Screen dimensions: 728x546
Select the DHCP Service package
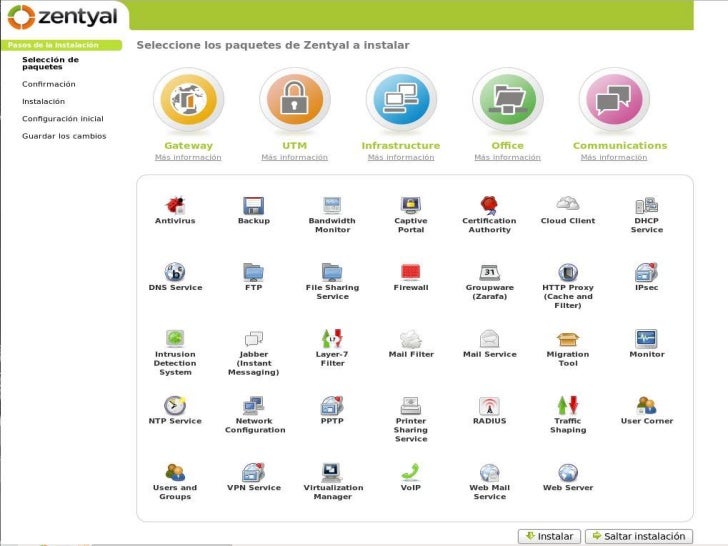647,214
